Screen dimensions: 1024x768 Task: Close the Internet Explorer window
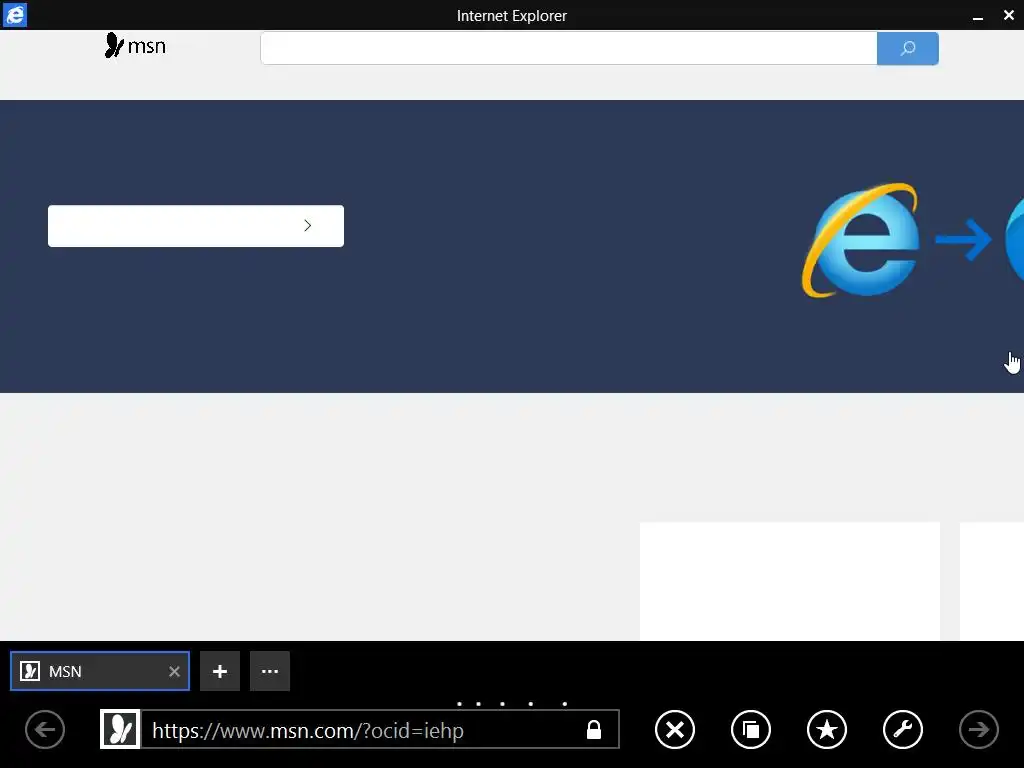coord(1009,15)
